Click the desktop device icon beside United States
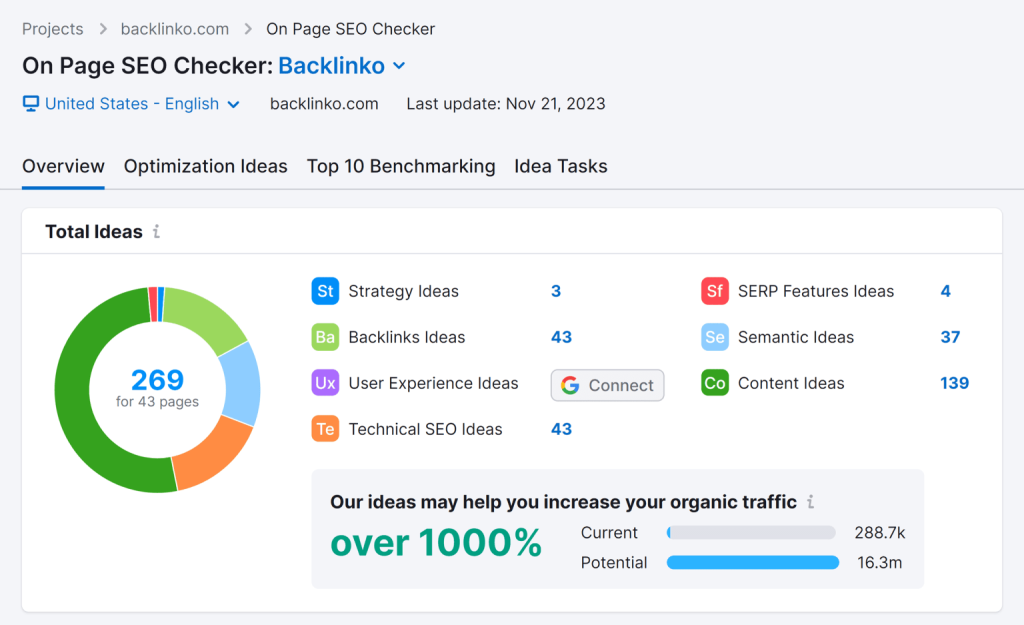Viewport: 1024px width, 625px height. pyautogui.click(x=31, y=104)
